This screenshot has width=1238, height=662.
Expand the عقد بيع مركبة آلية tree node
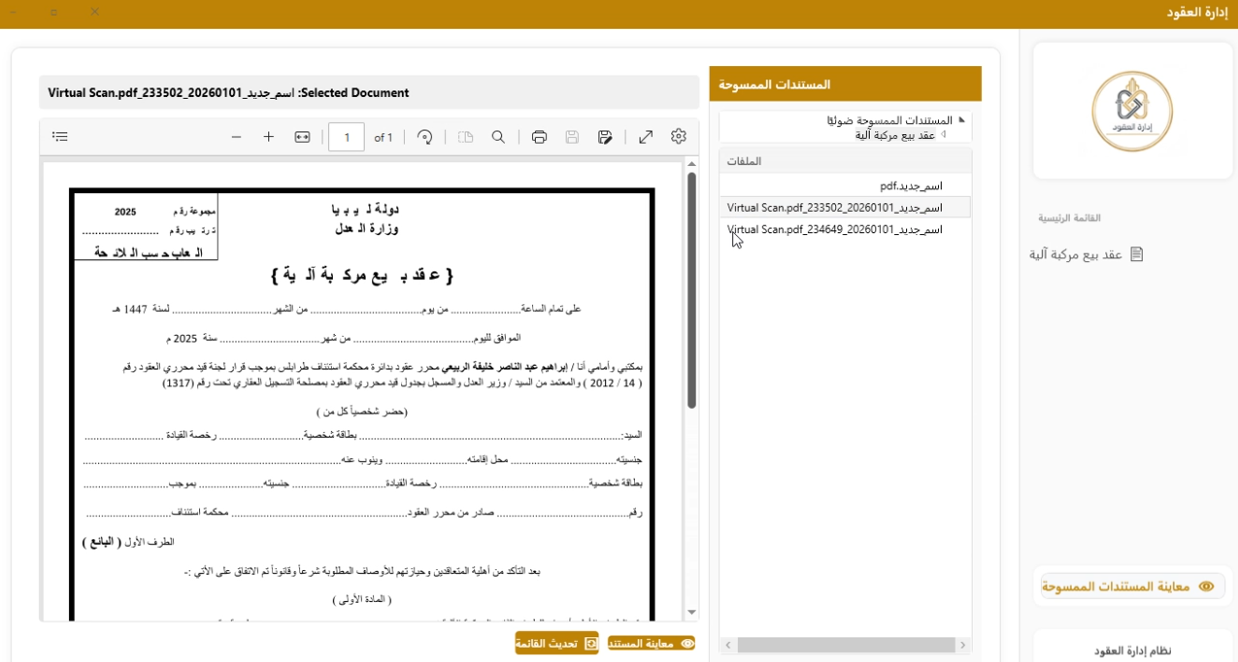click(943, 134)
